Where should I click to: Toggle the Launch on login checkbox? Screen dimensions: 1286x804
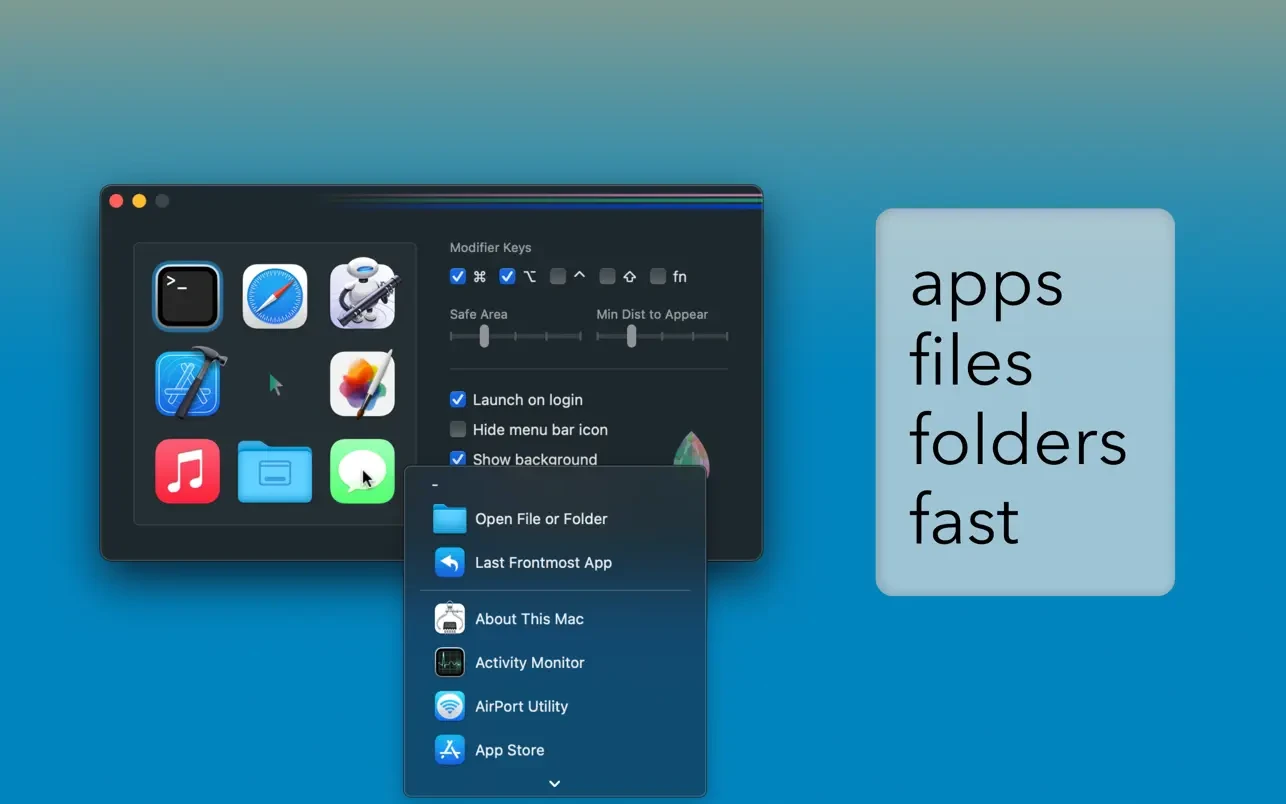click(458, 400)
